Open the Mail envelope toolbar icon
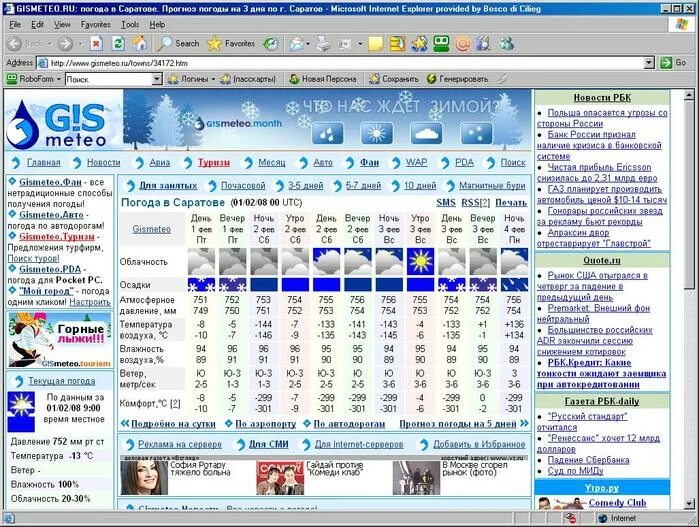Viewport: 699px width, 527px height. [296, 44]
